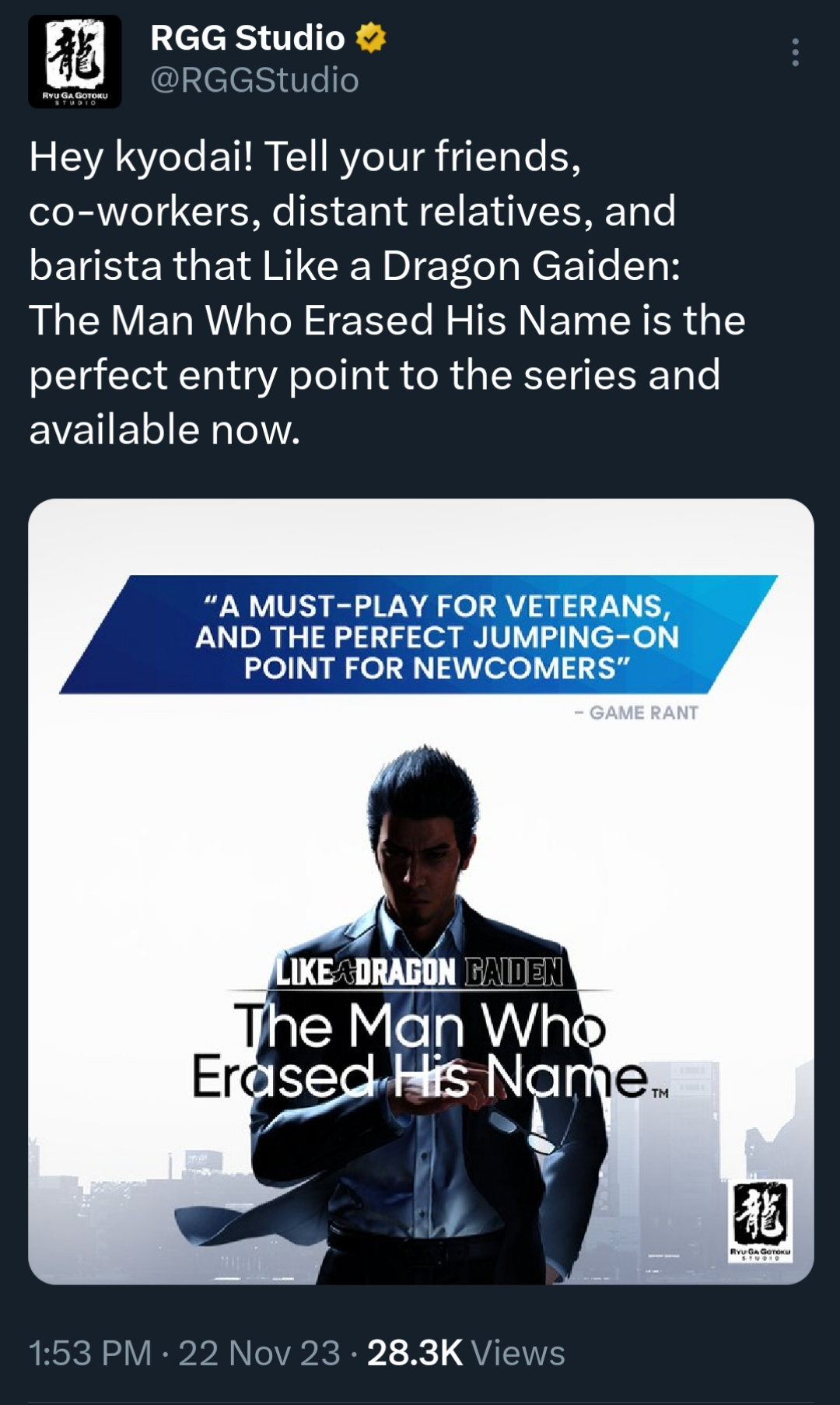The image size is (840, 1405).
Task: Tap the Game Rant attribution text
Action: 637,713
